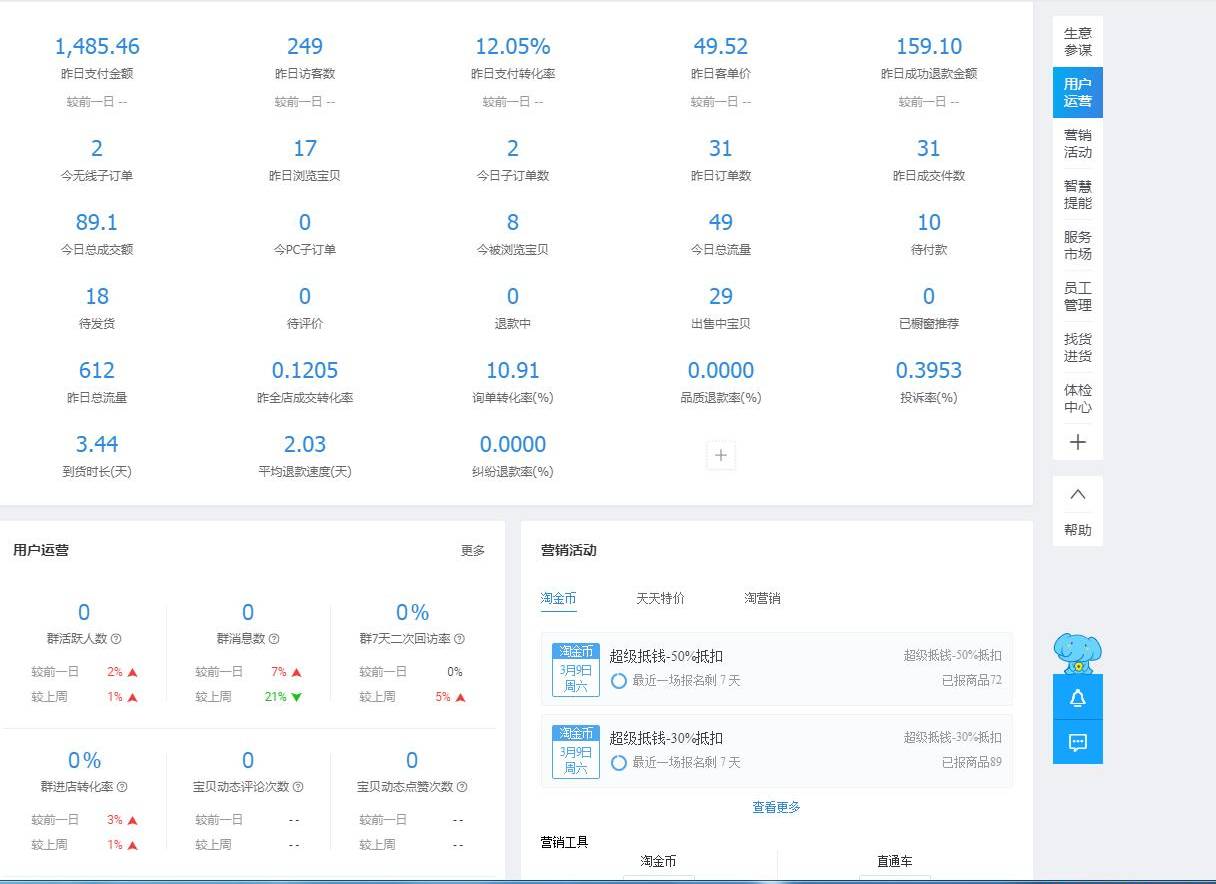Viewport: 1216px width, 884px height.
Task: Click the 淘金币 date badge on the 30% activity
Action: click(x=576, y=751)
